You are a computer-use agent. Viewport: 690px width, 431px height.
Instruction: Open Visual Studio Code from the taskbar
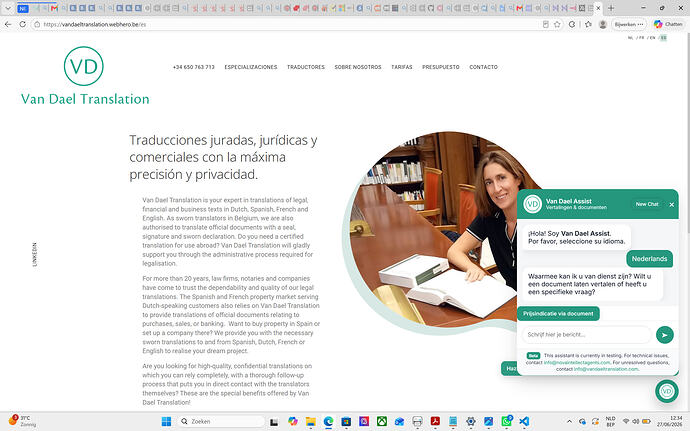coord(524,421)
